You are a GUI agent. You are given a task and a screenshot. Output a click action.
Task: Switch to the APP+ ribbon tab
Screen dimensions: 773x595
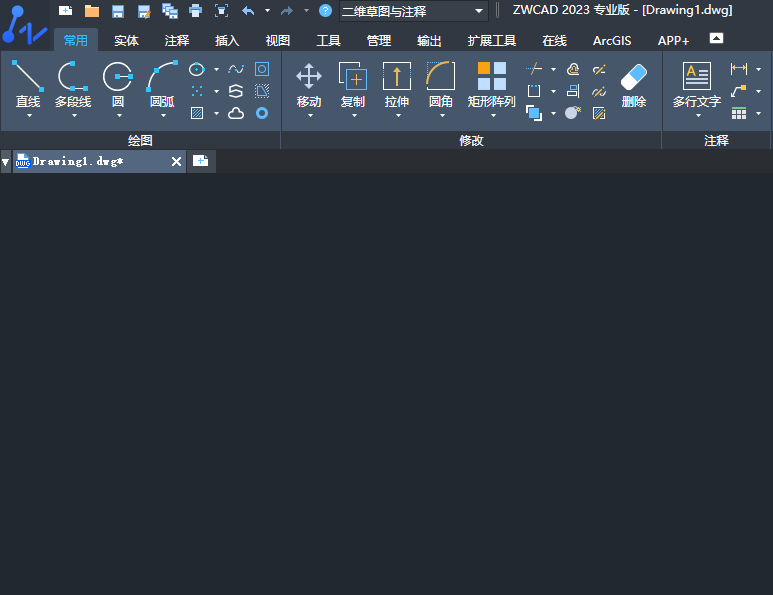point(673,40)
